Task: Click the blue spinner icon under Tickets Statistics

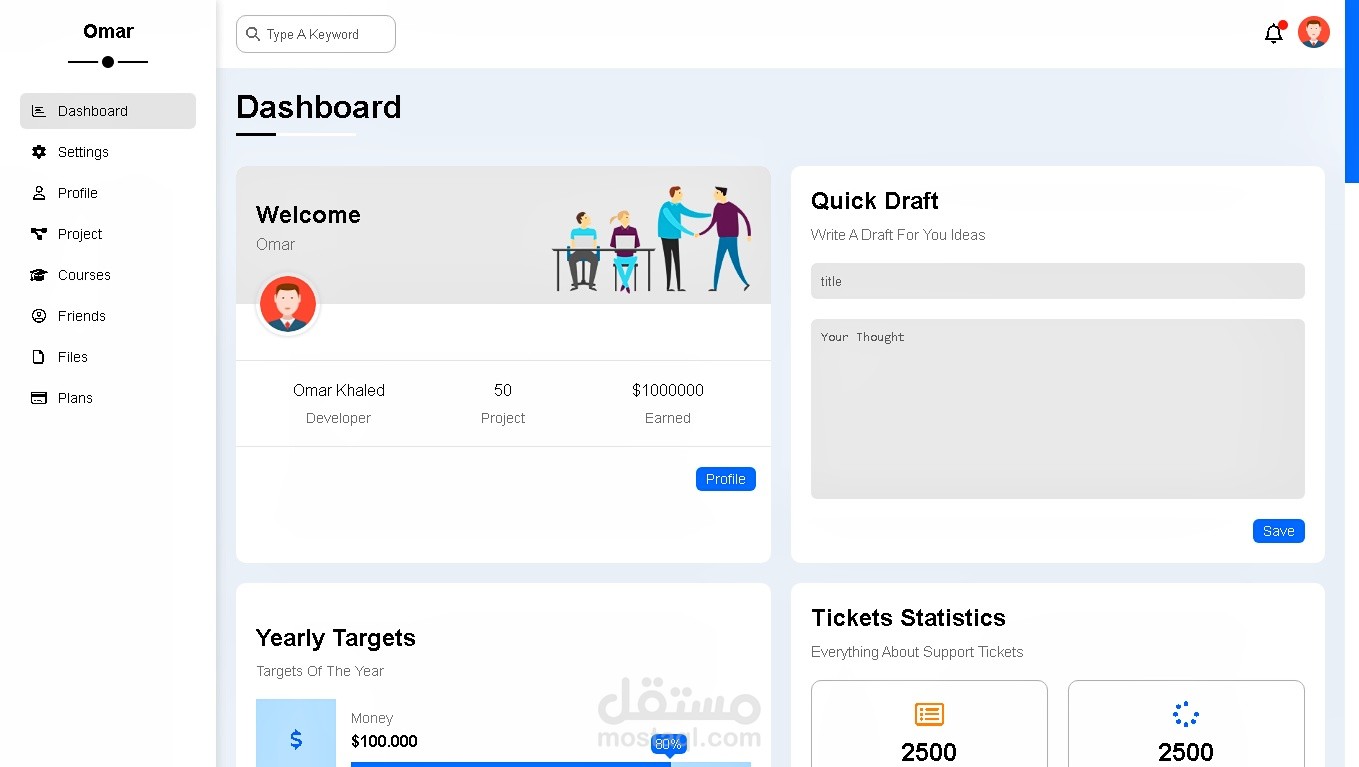Action: coord(1185,714)
